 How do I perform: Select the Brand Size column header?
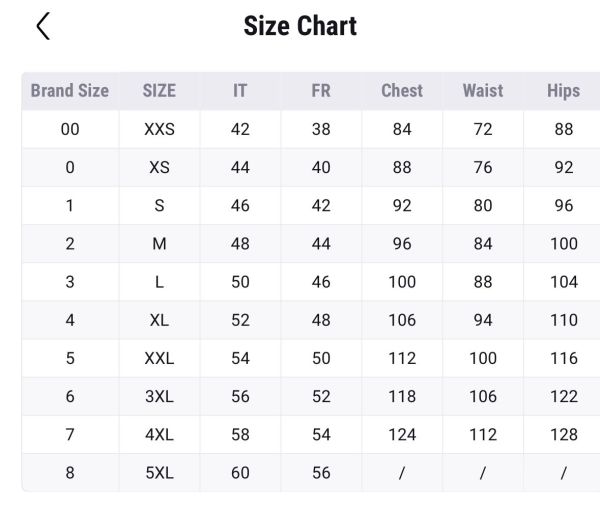click(x=70, y=91)
